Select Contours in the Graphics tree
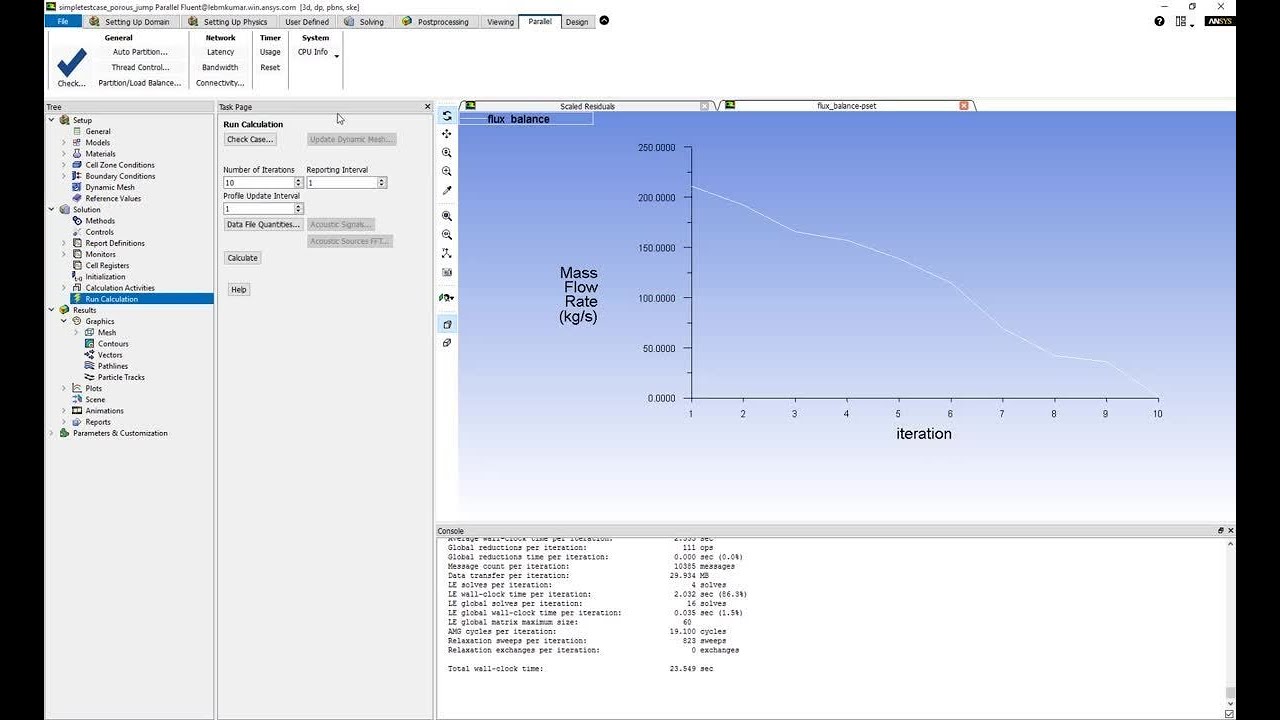The width and height of the screenshot is (1280, 720). click(x=113, y=344)
